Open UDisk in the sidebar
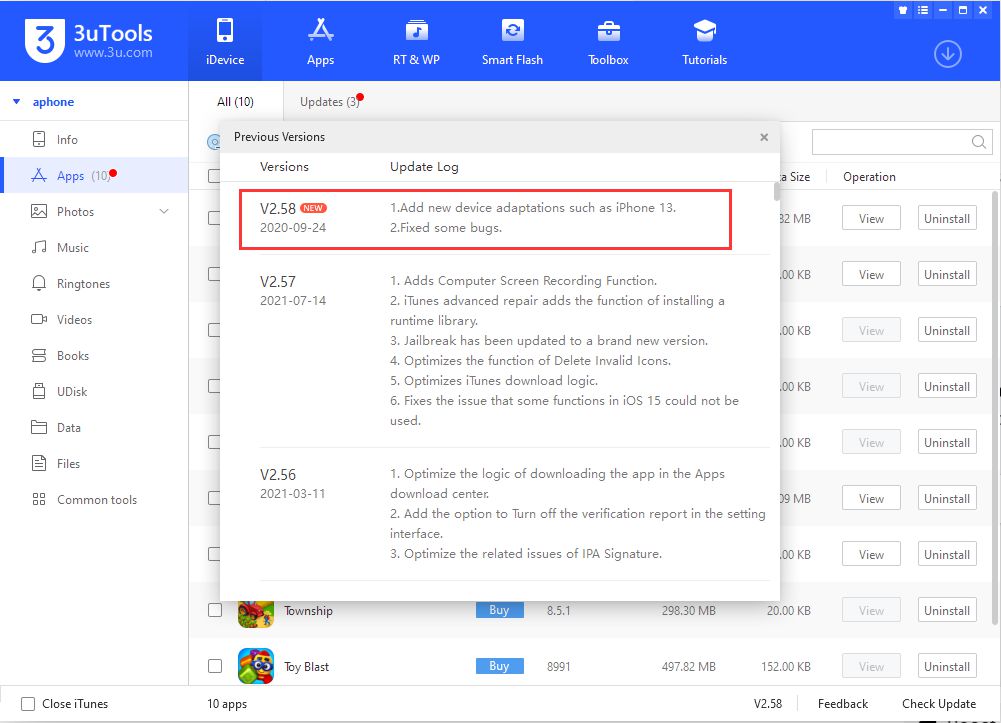The width and height of the screenshot is (1001, 723). tap(94, 391)
